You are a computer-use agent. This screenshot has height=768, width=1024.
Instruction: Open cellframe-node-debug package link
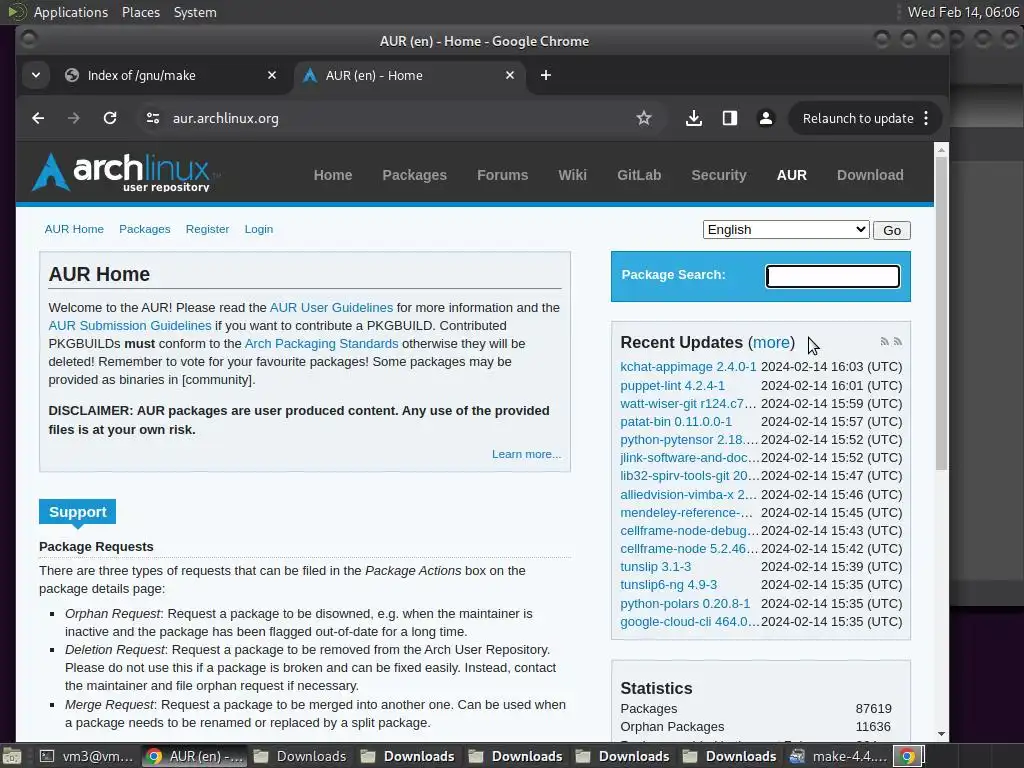pyautogui.click(x=690, y=531)
